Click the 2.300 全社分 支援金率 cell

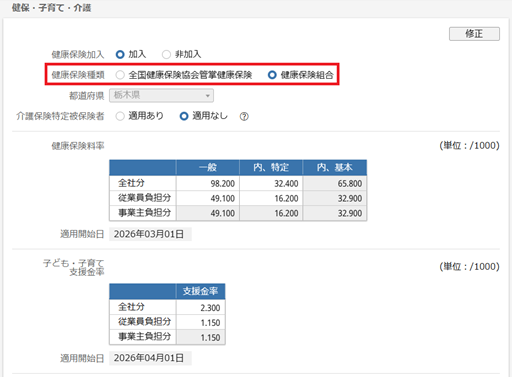click(x=200, y=307)
